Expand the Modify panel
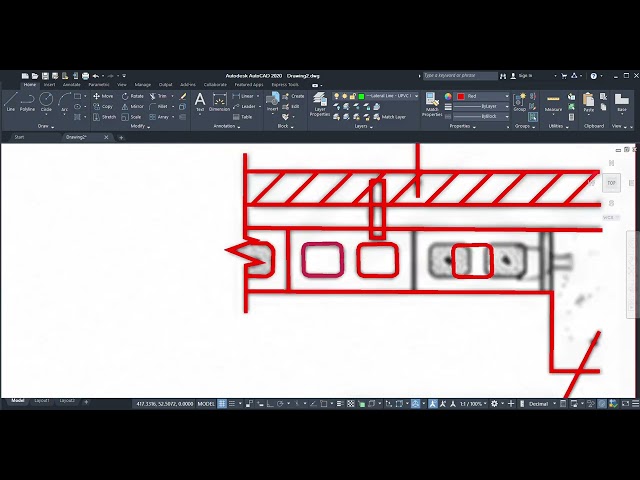 pos(140,127)
